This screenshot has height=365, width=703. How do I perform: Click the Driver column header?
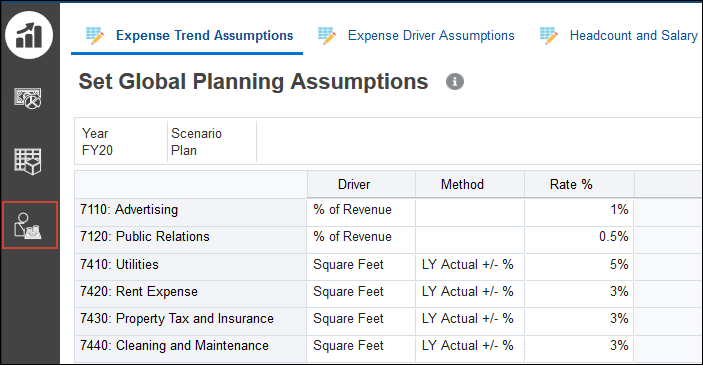click(361, 184)
